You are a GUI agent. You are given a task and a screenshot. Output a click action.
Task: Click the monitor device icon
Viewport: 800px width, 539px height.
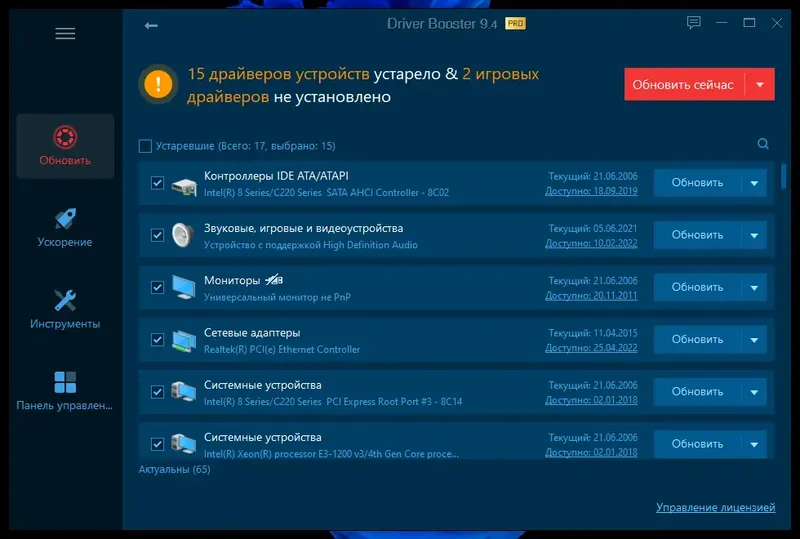click(x=184, y=287)
